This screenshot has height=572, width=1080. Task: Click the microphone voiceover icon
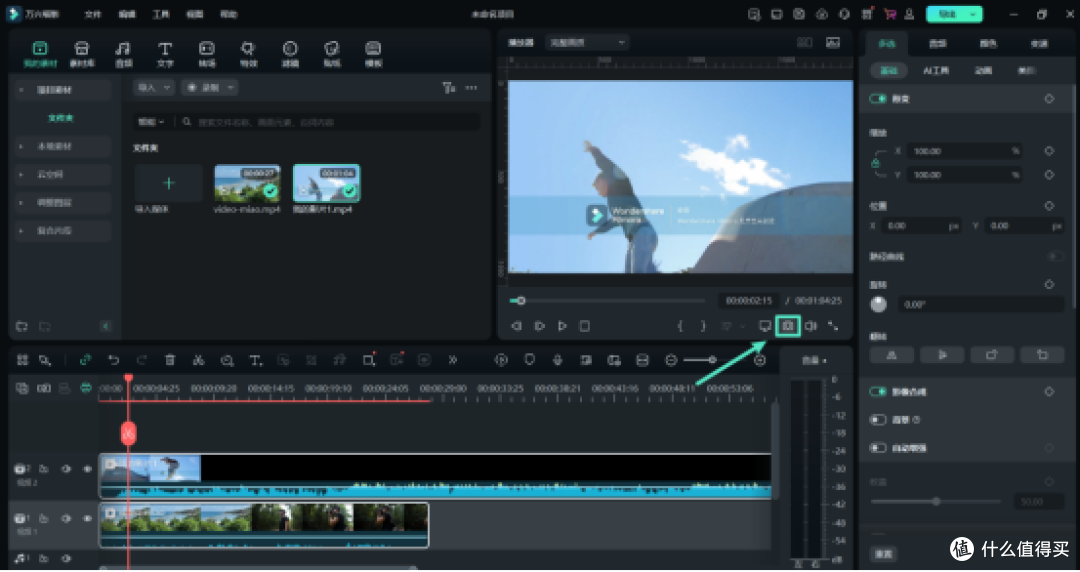coord(558,360)
